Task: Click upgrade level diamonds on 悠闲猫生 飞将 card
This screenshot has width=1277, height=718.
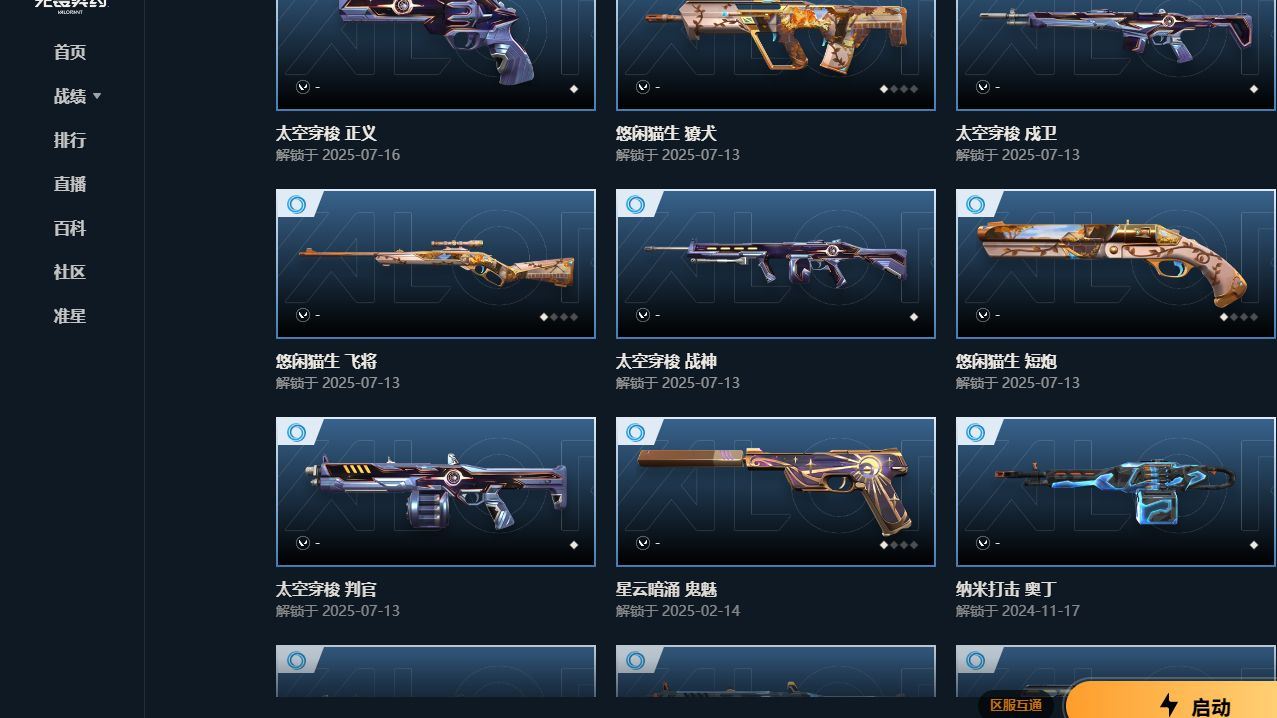Action: tap(559, 317)
